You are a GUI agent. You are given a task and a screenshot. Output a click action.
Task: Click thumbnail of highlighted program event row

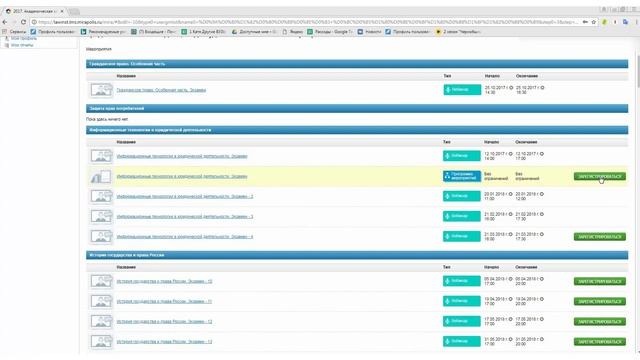101,176
